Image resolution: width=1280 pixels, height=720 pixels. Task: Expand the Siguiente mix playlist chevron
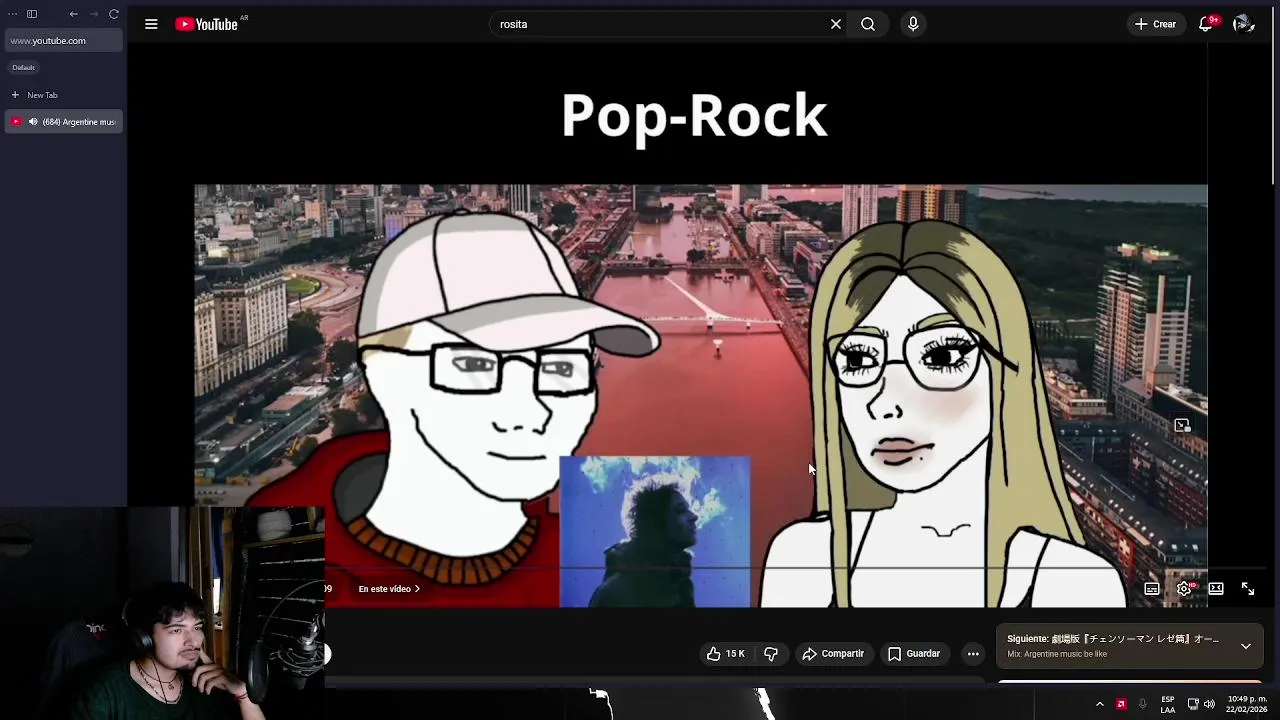coord(1246,646)
